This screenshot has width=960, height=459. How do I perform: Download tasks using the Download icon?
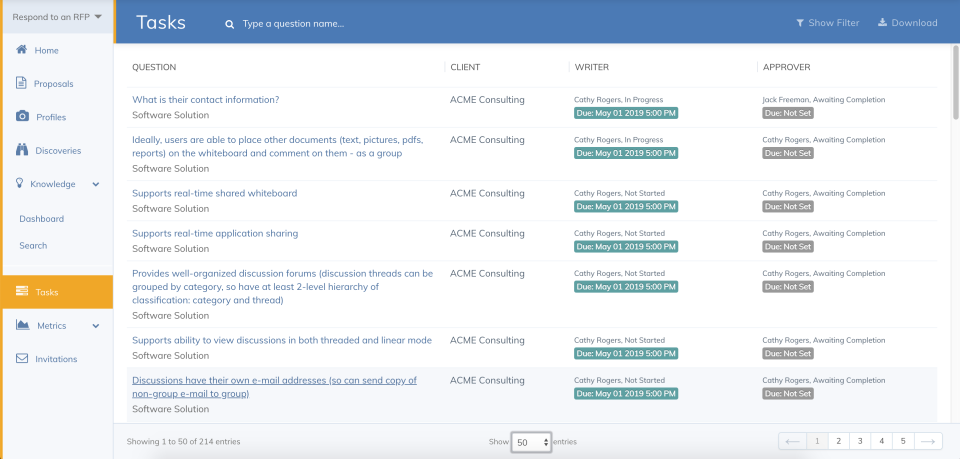(882, 23)
